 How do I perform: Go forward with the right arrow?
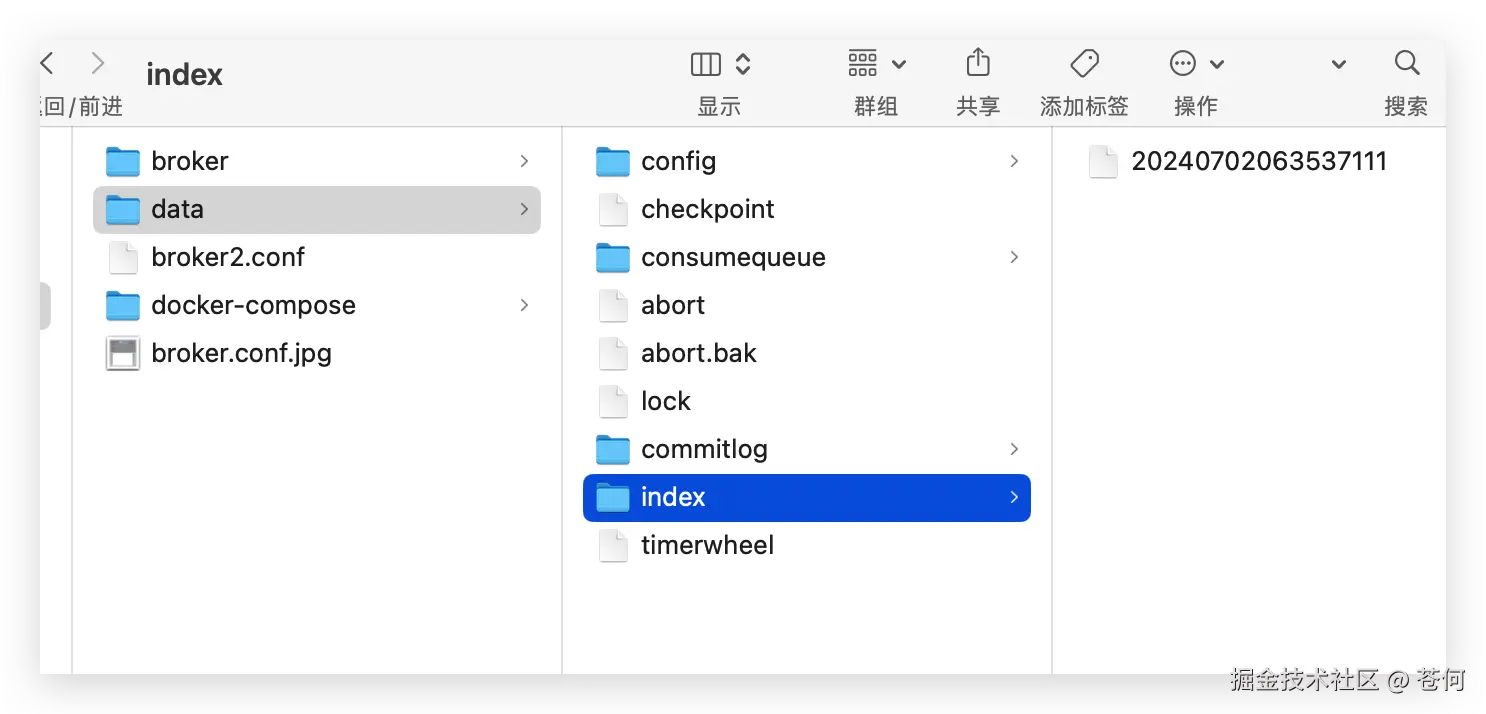[x=98, y=65]
